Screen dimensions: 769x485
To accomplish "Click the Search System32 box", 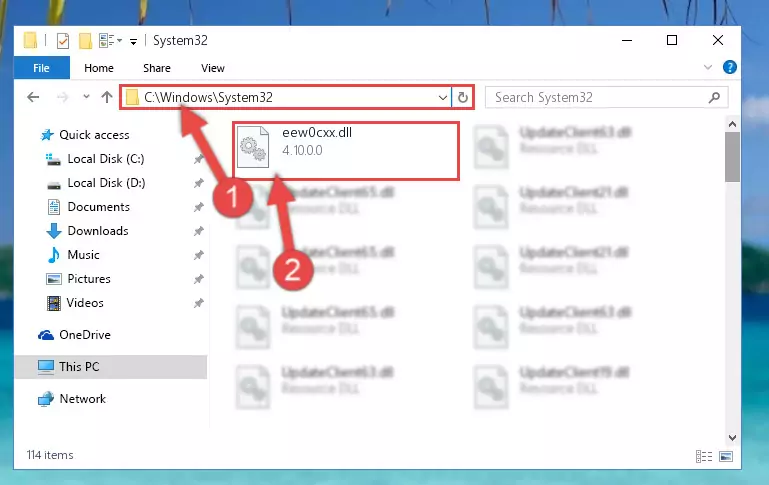I will pyautogui.click(x=606, y=97).
